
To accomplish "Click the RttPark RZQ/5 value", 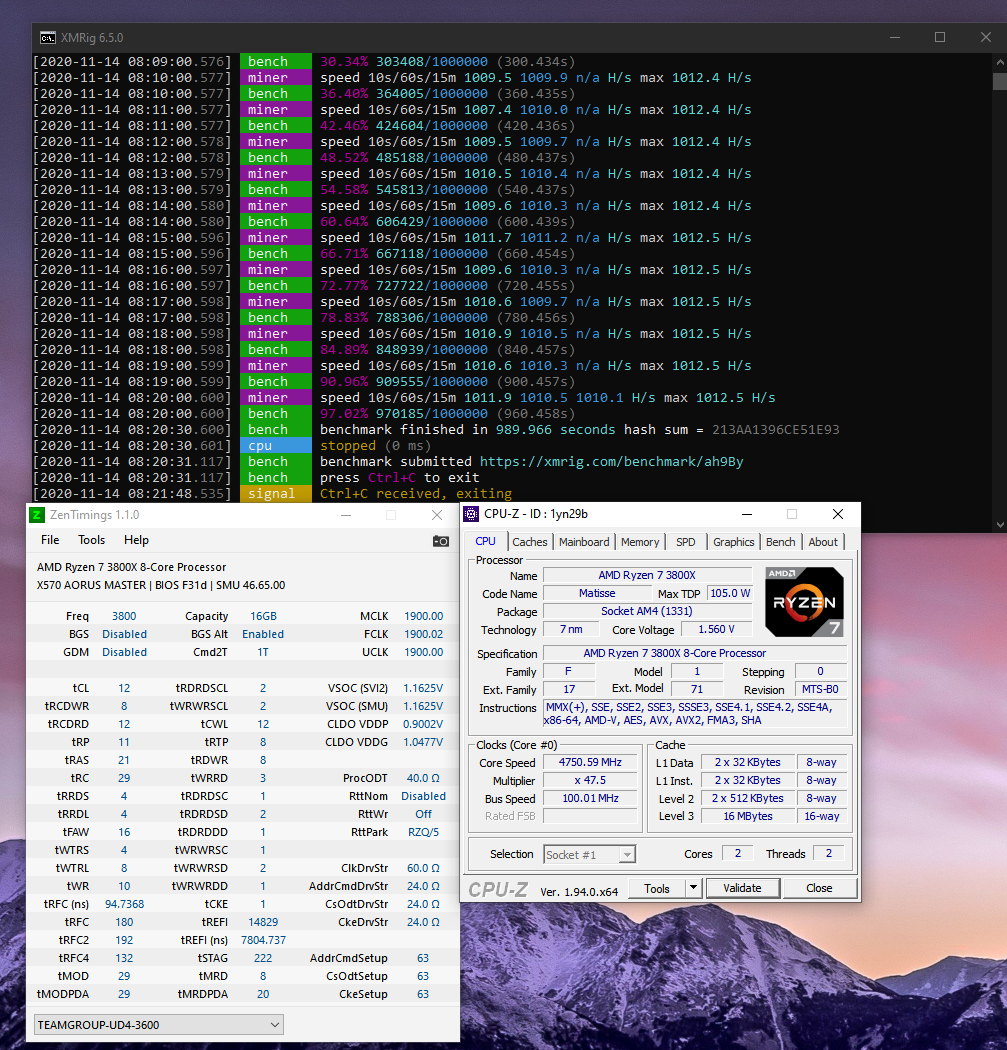I will pos(424,832).
